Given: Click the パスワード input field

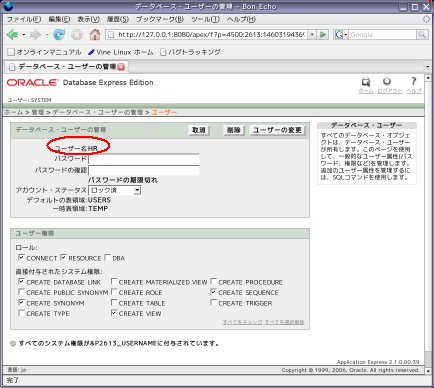Looking at the screenshot, I should 144,159.
